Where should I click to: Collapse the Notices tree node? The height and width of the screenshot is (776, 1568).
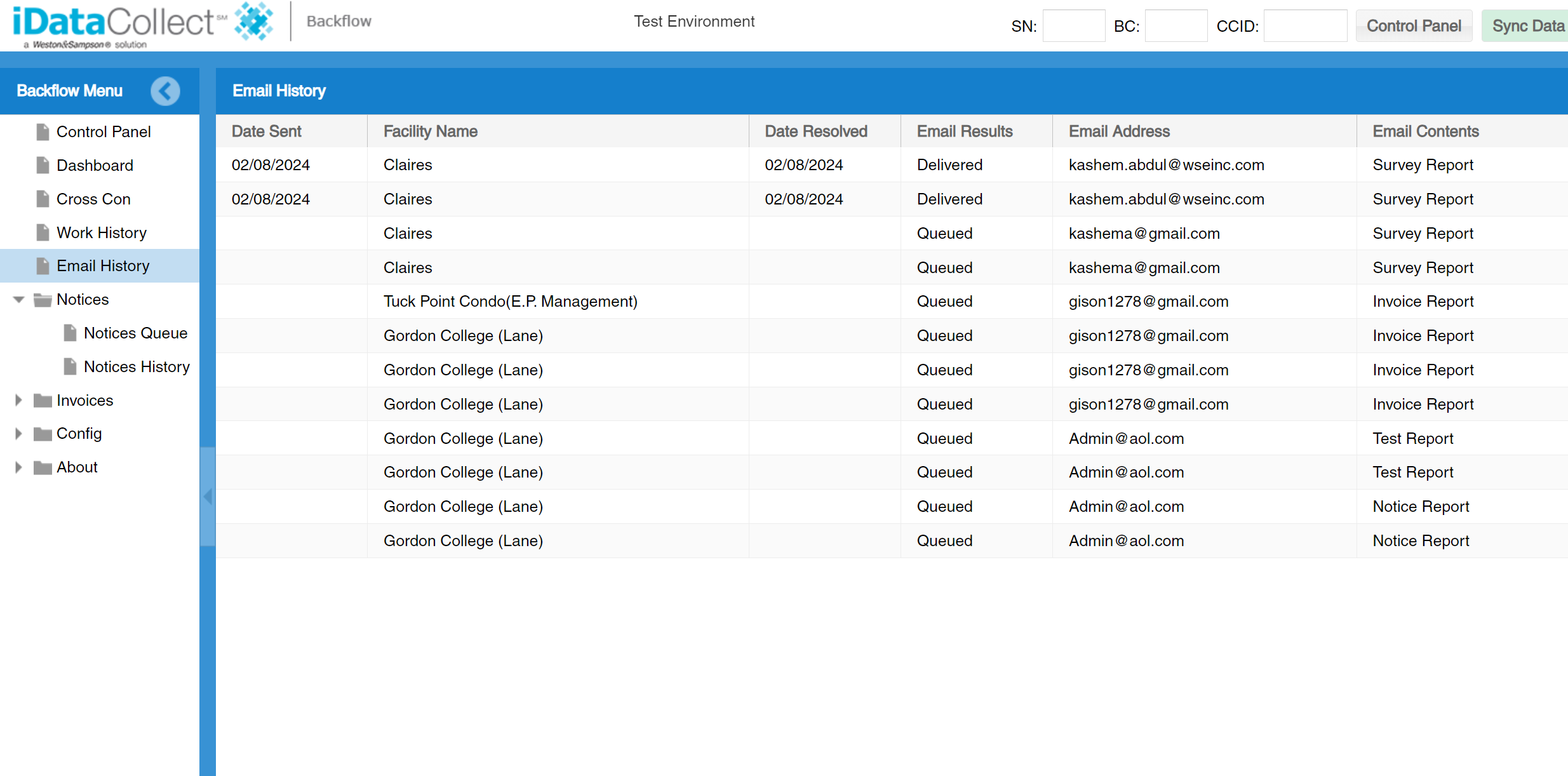click(x=18, y=300)
